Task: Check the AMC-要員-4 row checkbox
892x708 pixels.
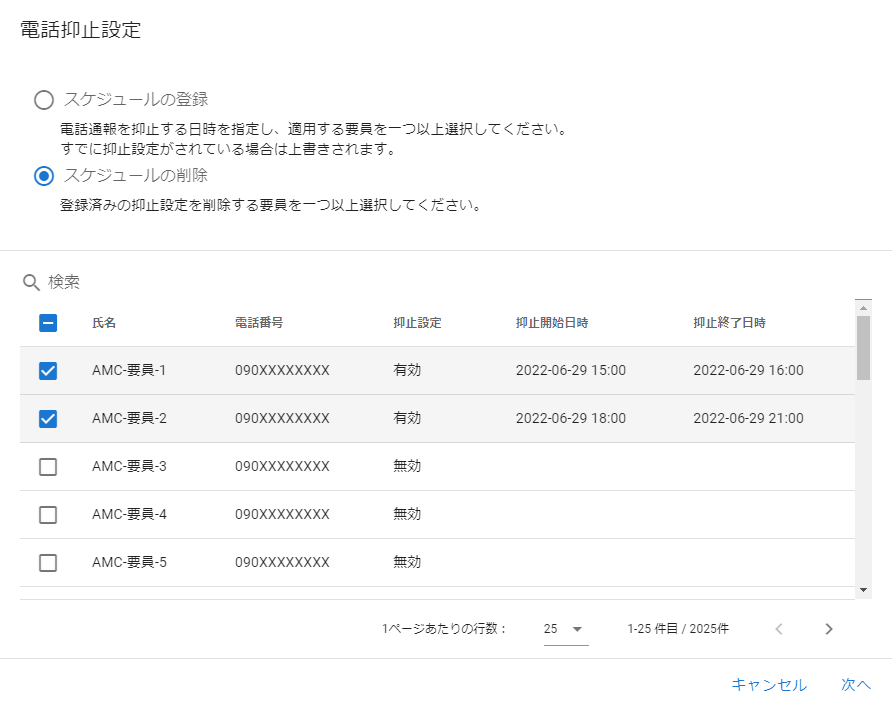Action: pyautogui.click(x=47, y=514)
